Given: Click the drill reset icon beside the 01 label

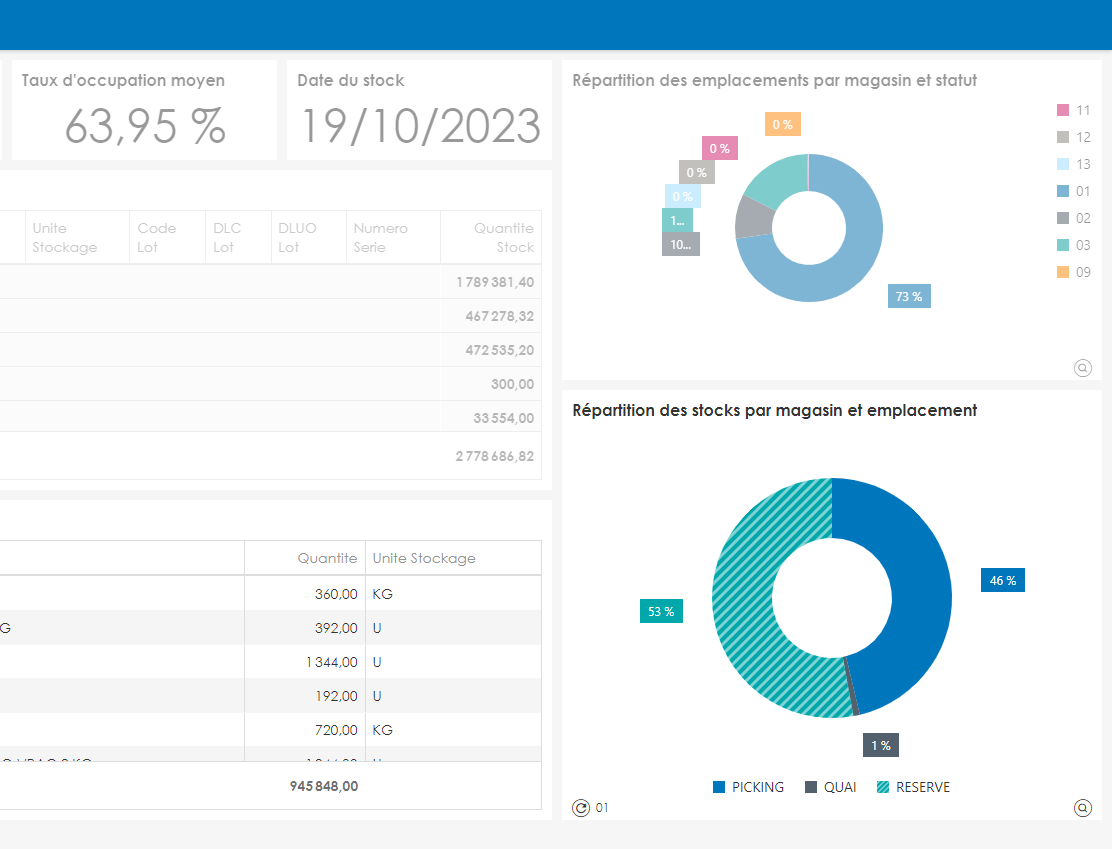Looking at the screenshot, I should pyautogui.click(x=581, y=807).
